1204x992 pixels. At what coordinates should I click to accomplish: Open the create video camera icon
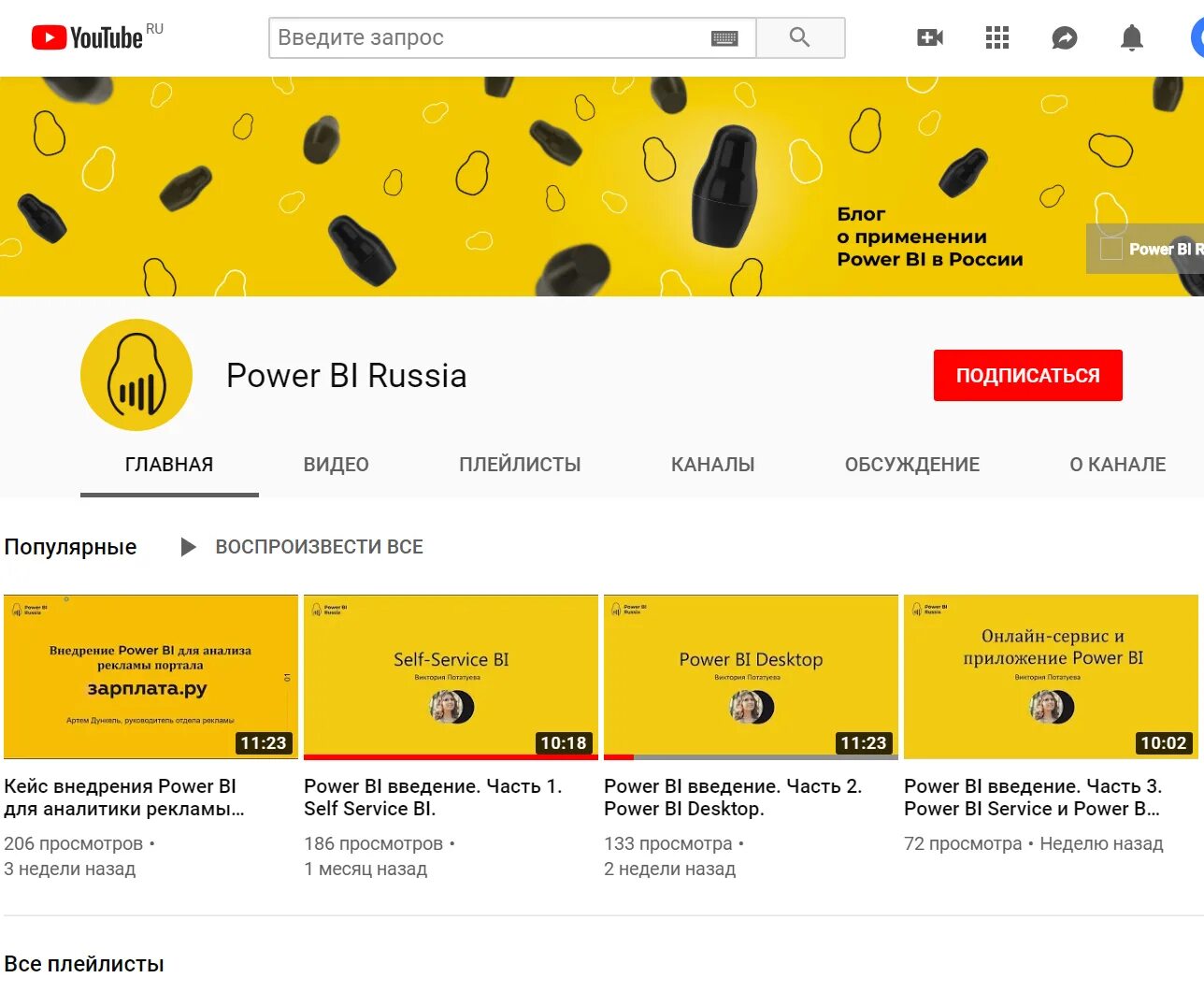(x=930, y=37)
